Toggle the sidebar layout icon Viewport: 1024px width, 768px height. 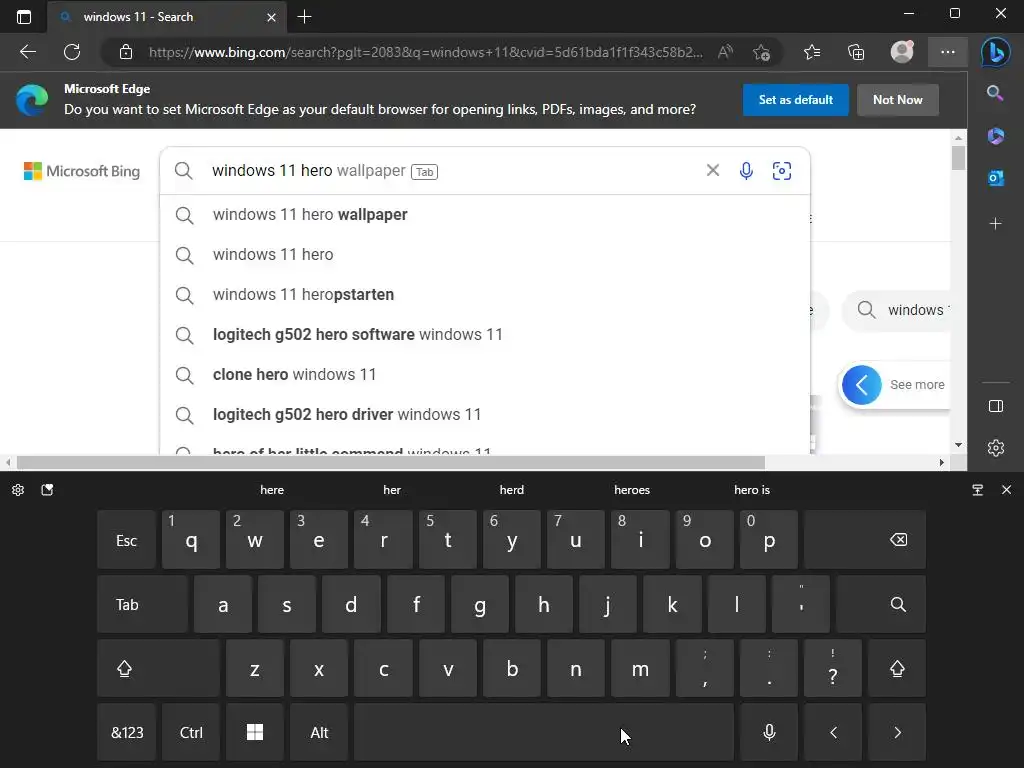click(995, 406)
